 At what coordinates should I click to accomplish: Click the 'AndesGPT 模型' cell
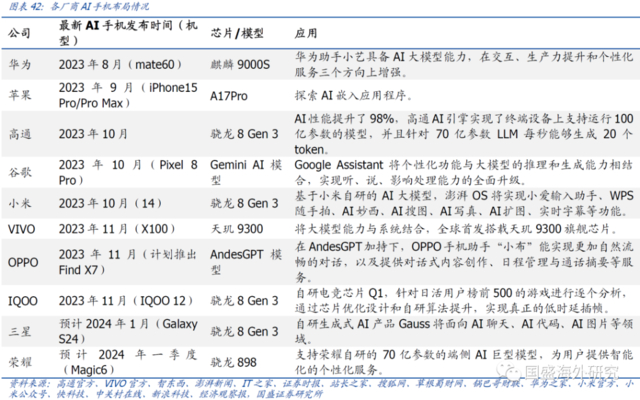point(246,262)
